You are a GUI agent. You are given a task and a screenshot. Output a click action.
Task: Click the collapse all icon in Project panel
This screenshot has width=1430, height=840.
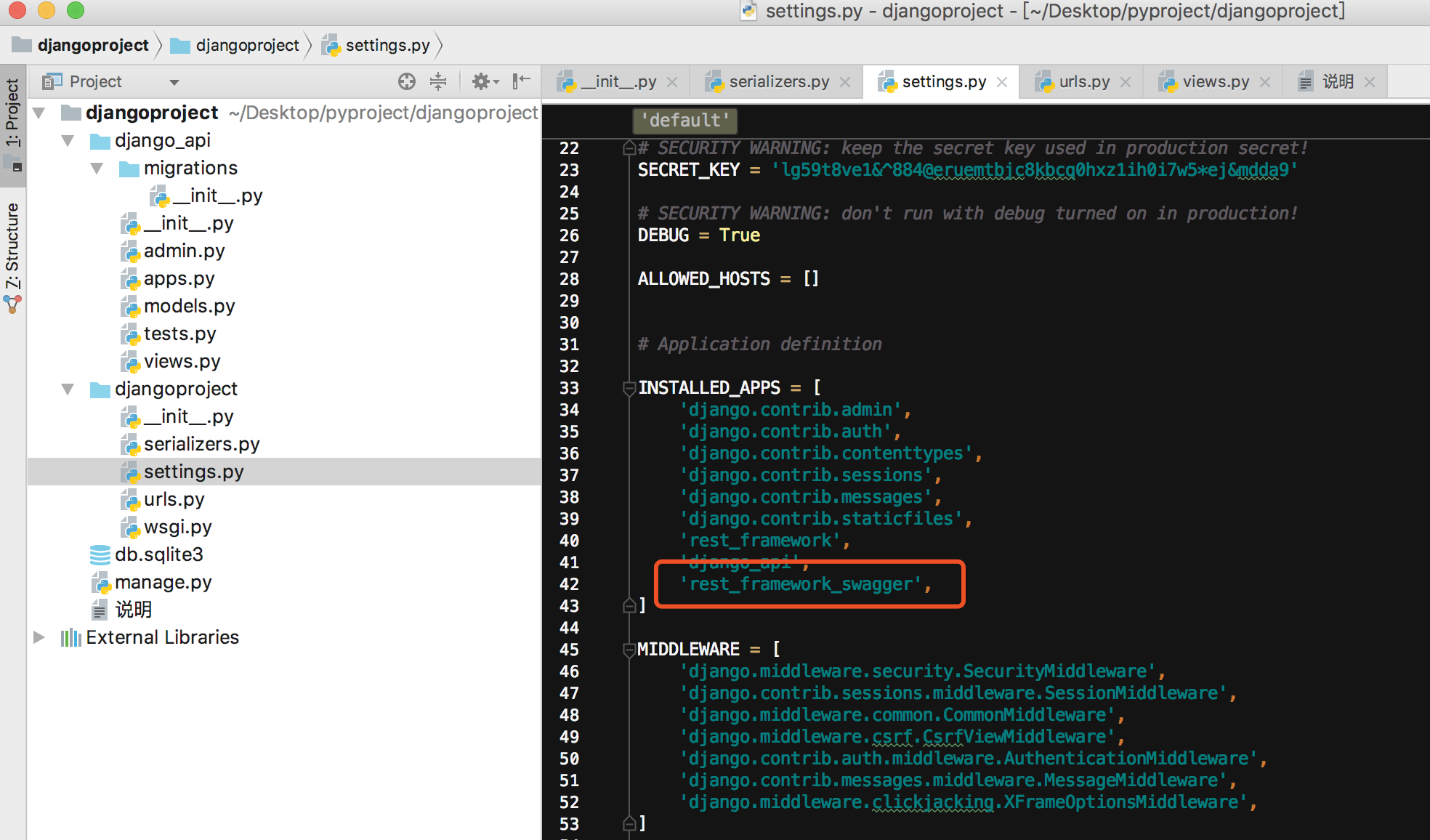tap(438, 81)
